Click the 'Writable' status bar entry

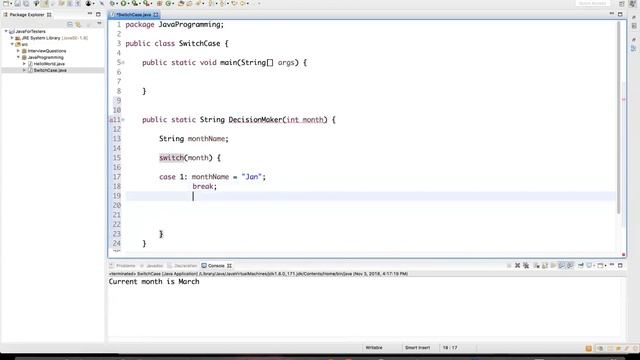[x=374, y=348]
